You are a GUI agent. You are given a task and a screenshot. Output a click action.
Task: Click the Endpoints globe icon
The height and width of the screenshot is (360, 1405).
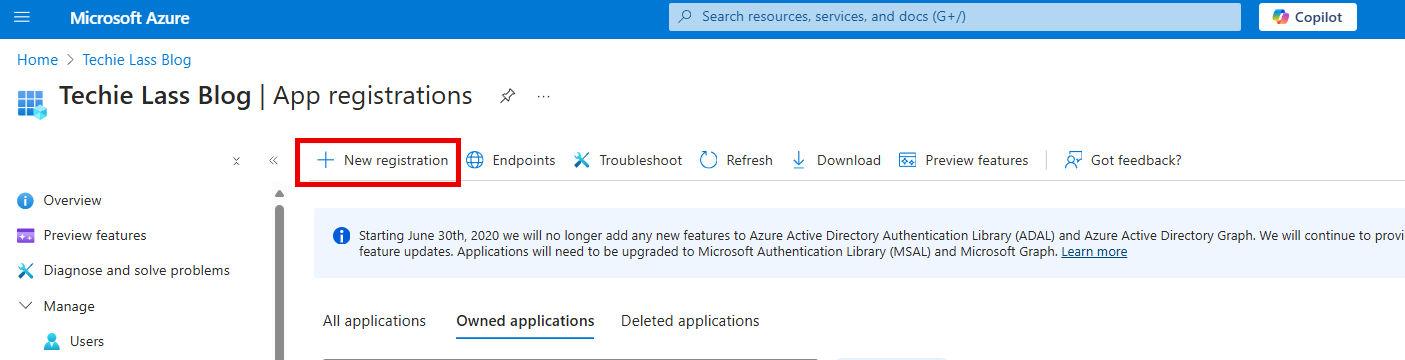[475, 160]
